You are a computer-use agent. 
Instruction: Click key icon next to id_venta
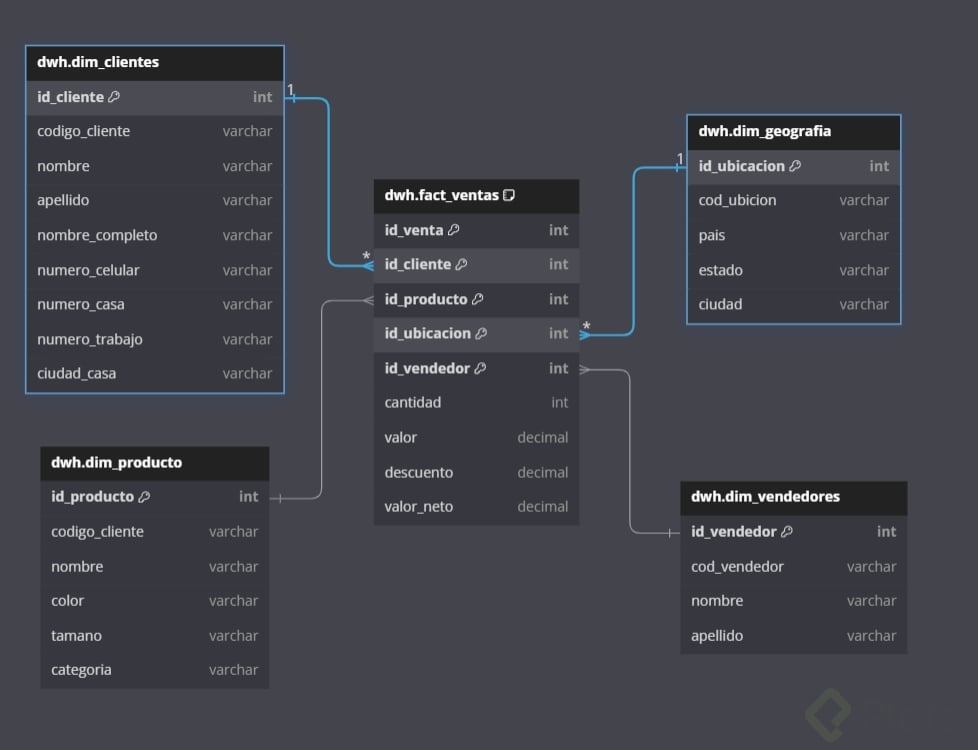[x=453, y=230]
